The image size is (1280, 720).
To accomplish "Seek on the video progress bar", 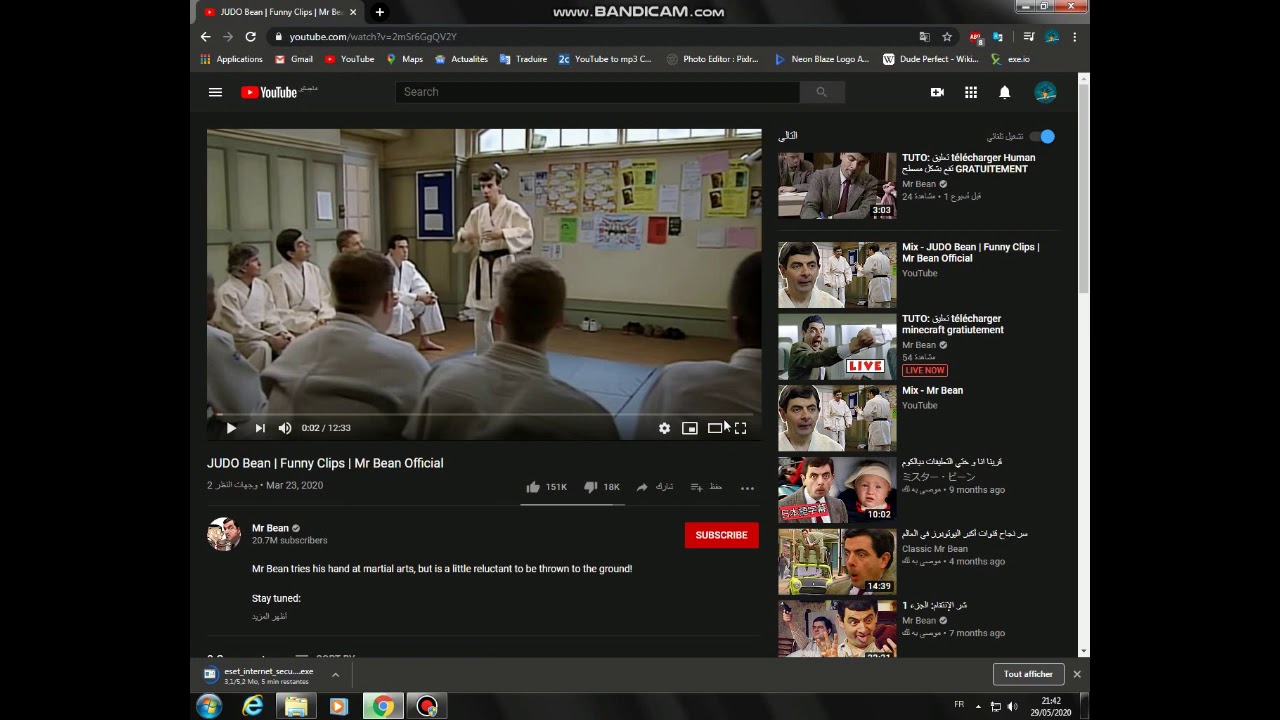I will (x=484, y=413).
